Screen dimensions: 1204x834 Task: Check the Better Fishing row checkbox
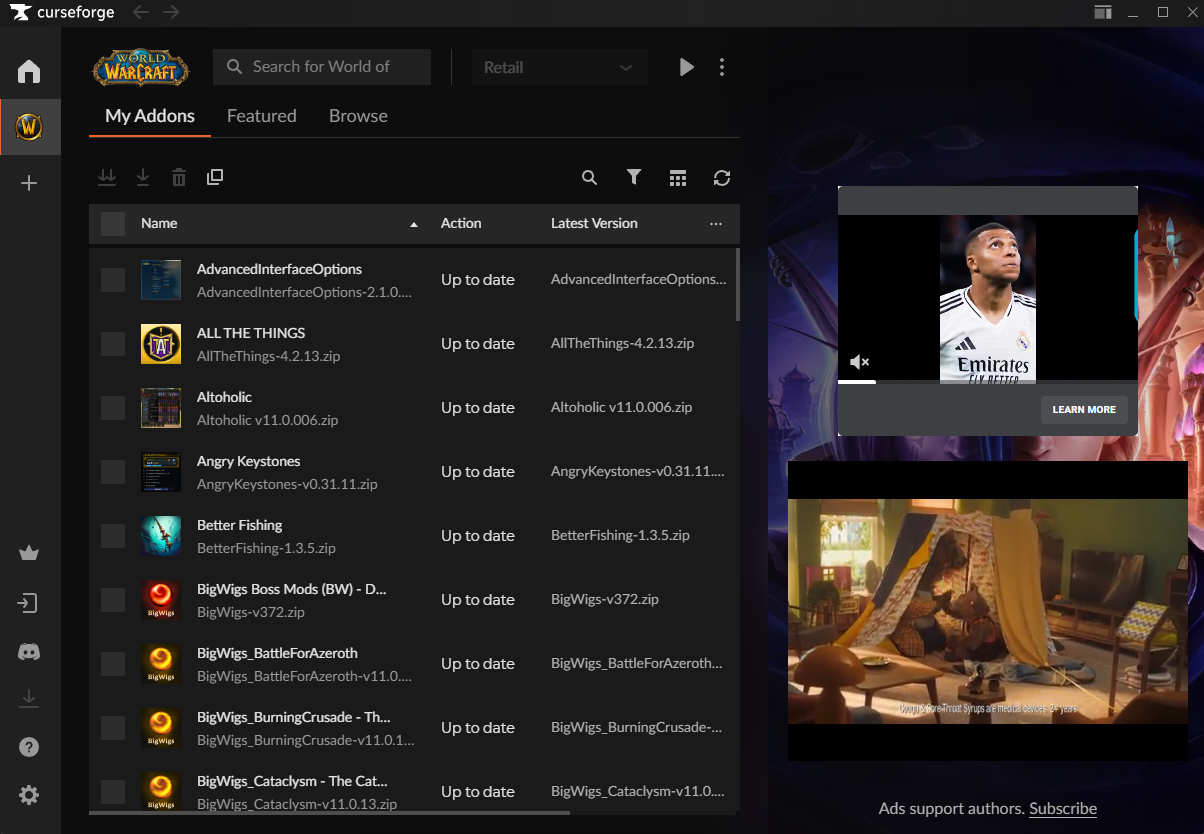113,536
